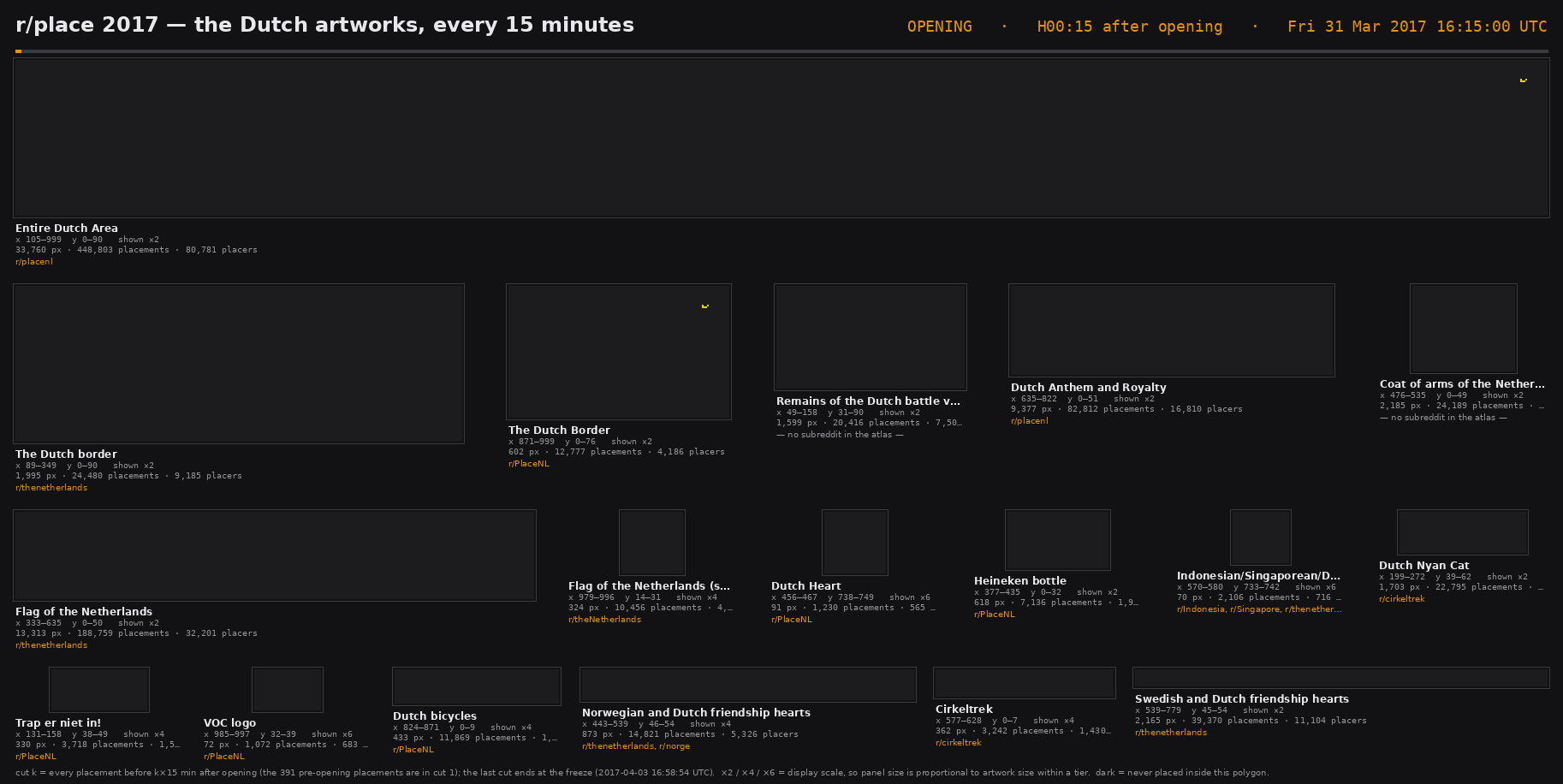Open r/cirkeltrek link under Dutch Nyan Cat
The width and height of the screenshot is (1563, 784).
(1402, 599)
